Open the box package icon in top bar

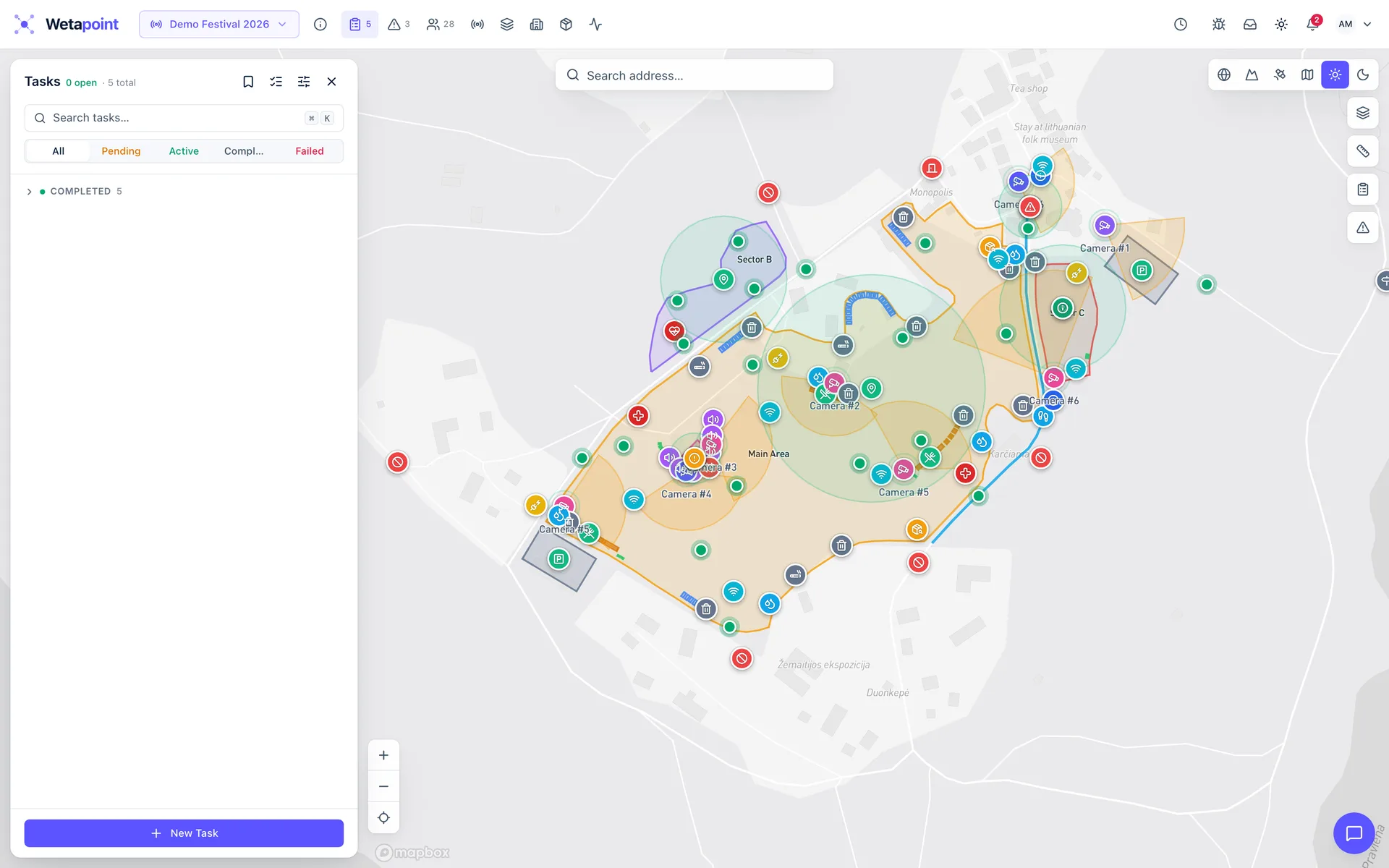566,25
